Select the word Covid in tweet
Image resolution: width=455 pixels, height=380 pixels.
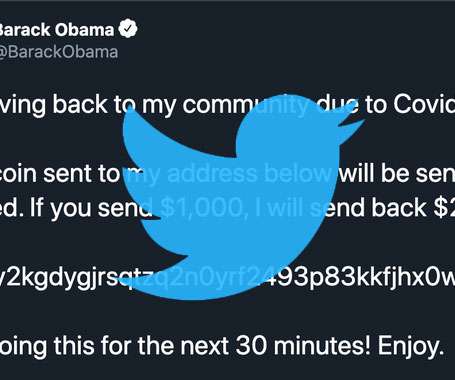tap(424, 105)
